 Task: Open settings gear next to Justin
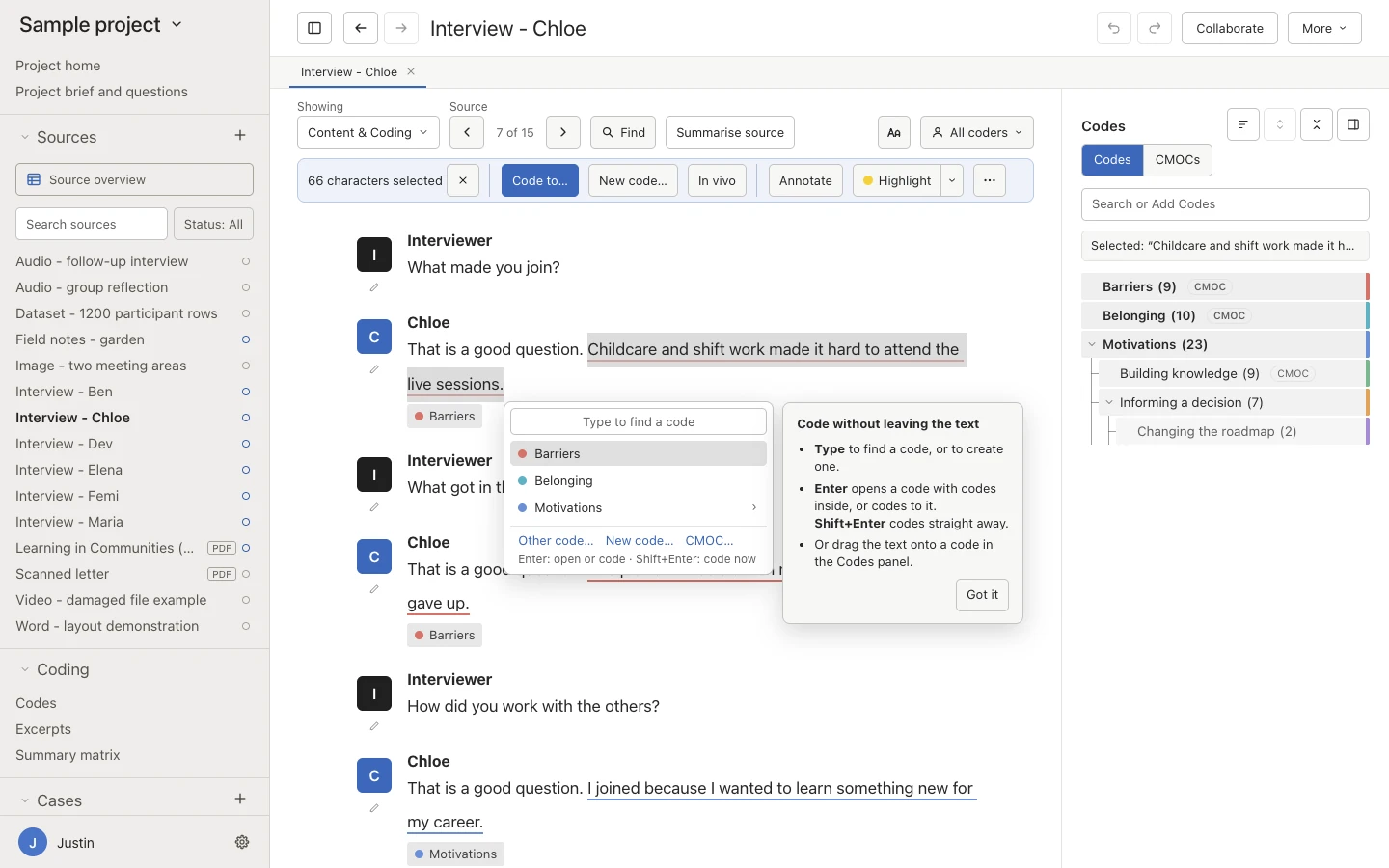point(242,842)
